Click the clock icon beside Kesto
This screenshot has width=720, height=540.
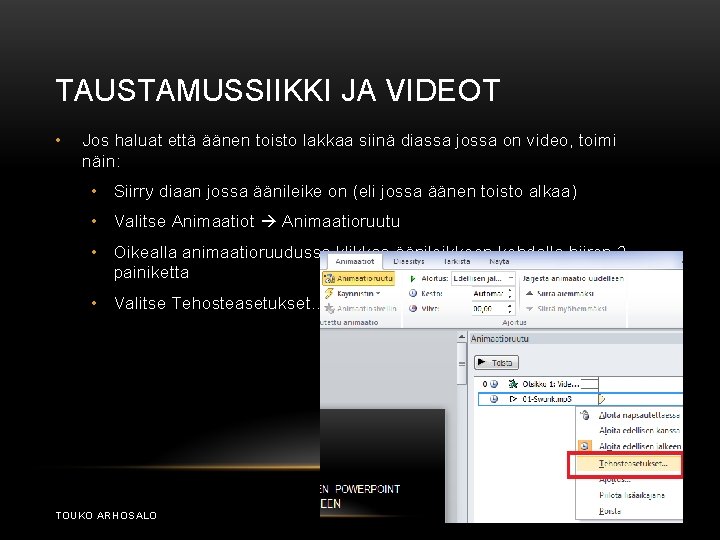click(413, 293)
